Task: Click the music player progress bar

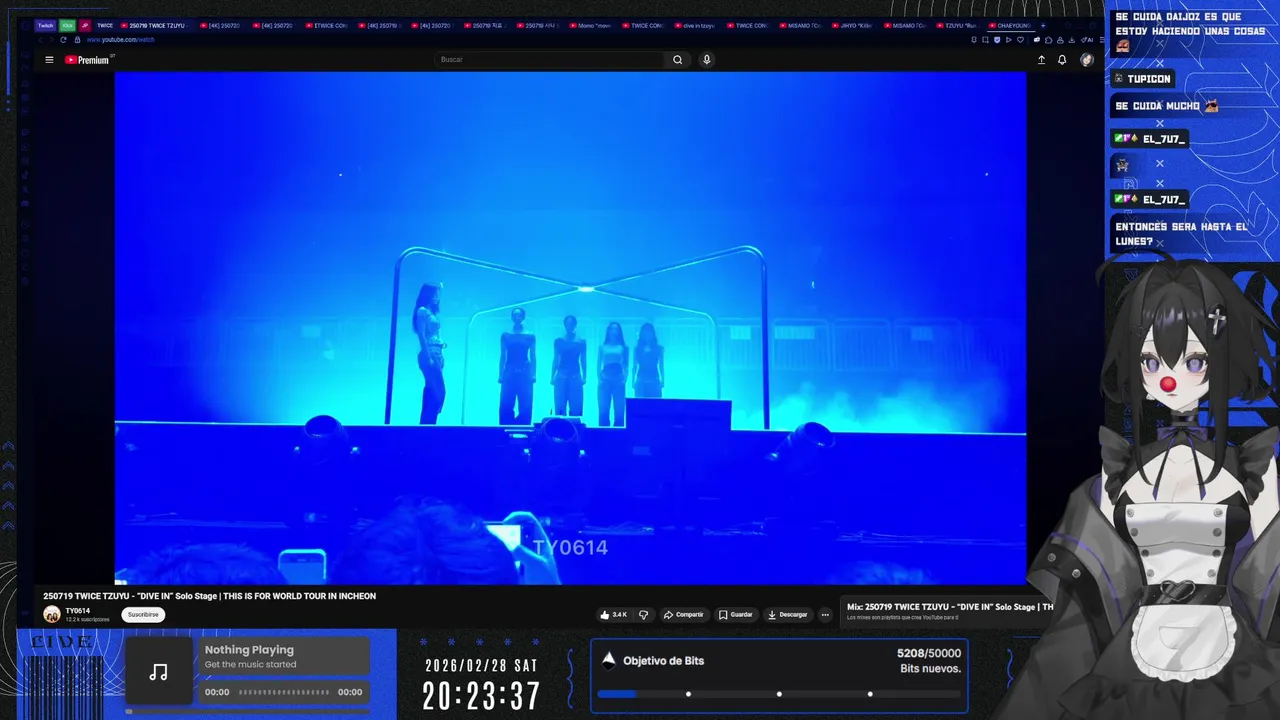Action: pyautogui.click(x=284, y=692)
